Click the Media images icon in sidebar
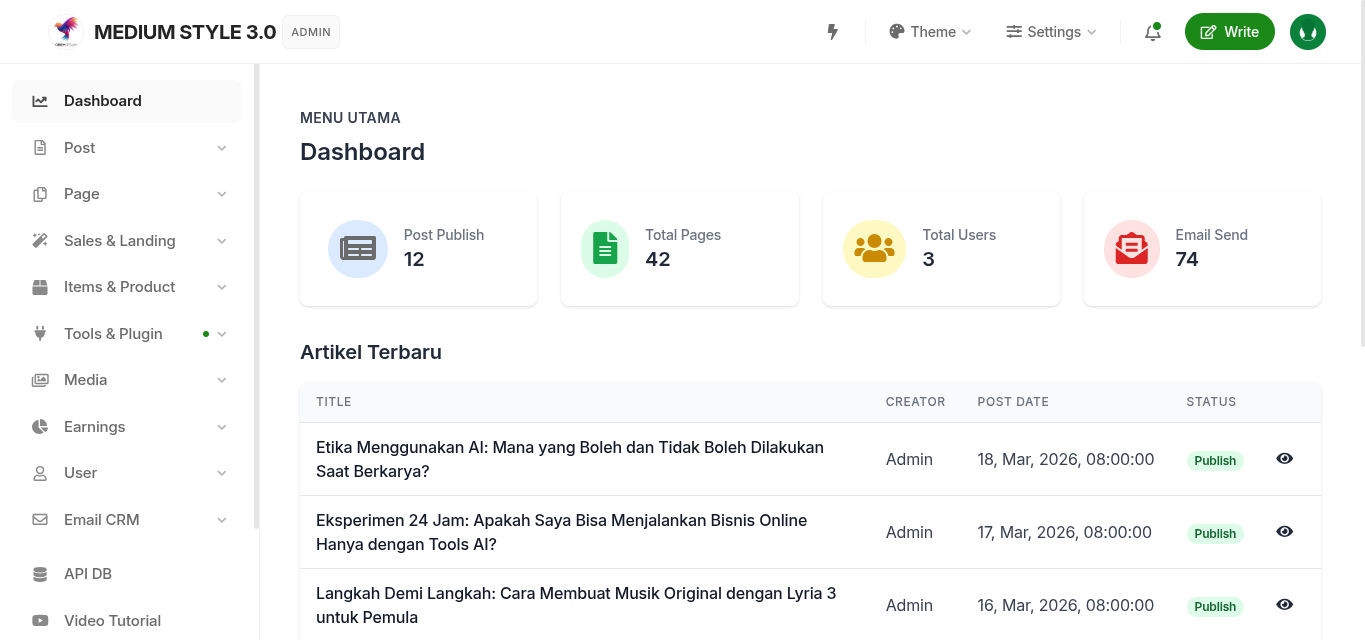Image resolution: width=1365 pixels, height=640 pixels. coord(40,380)
